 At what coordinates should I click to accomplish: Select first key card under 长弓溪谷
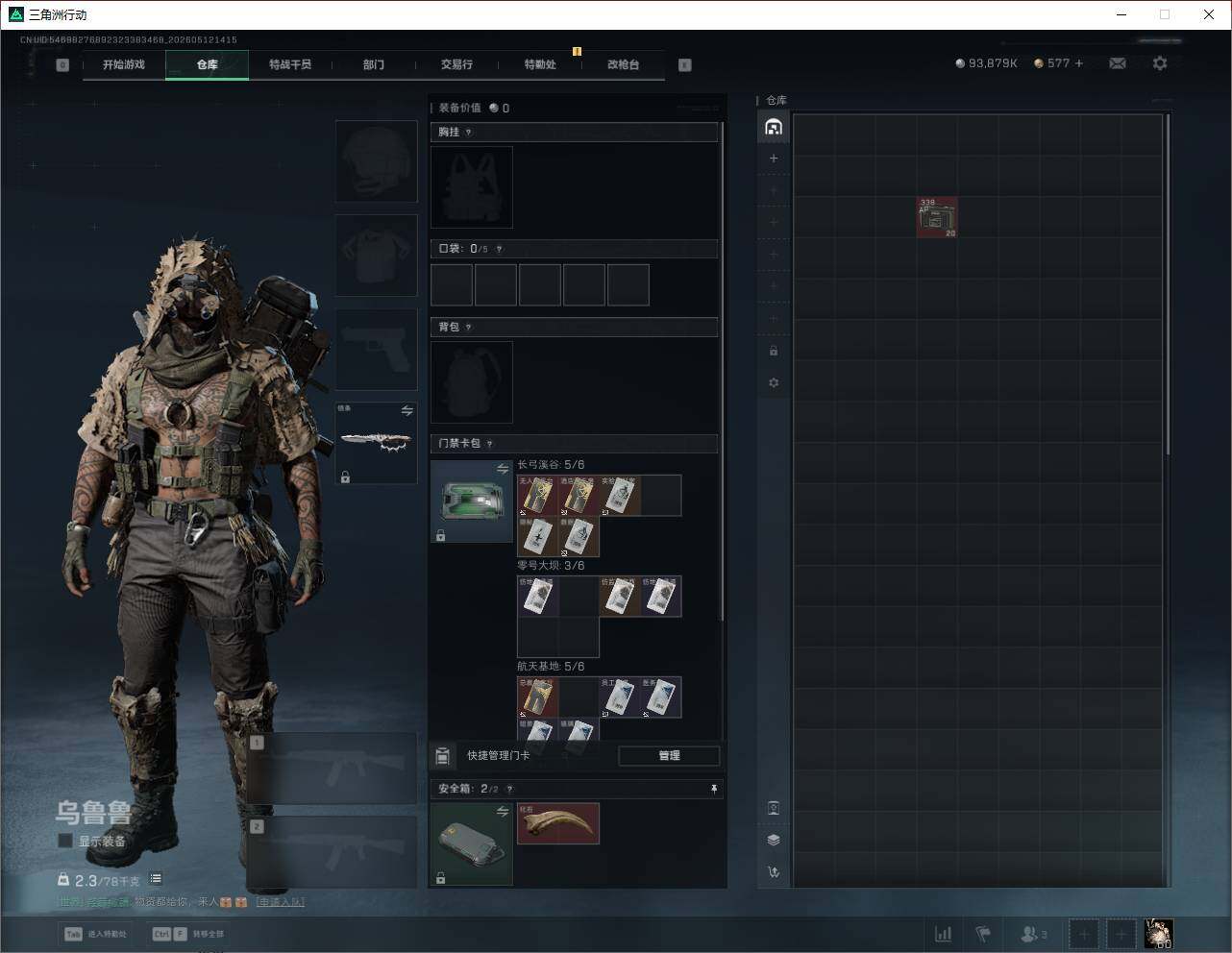(x=537, y=496)
